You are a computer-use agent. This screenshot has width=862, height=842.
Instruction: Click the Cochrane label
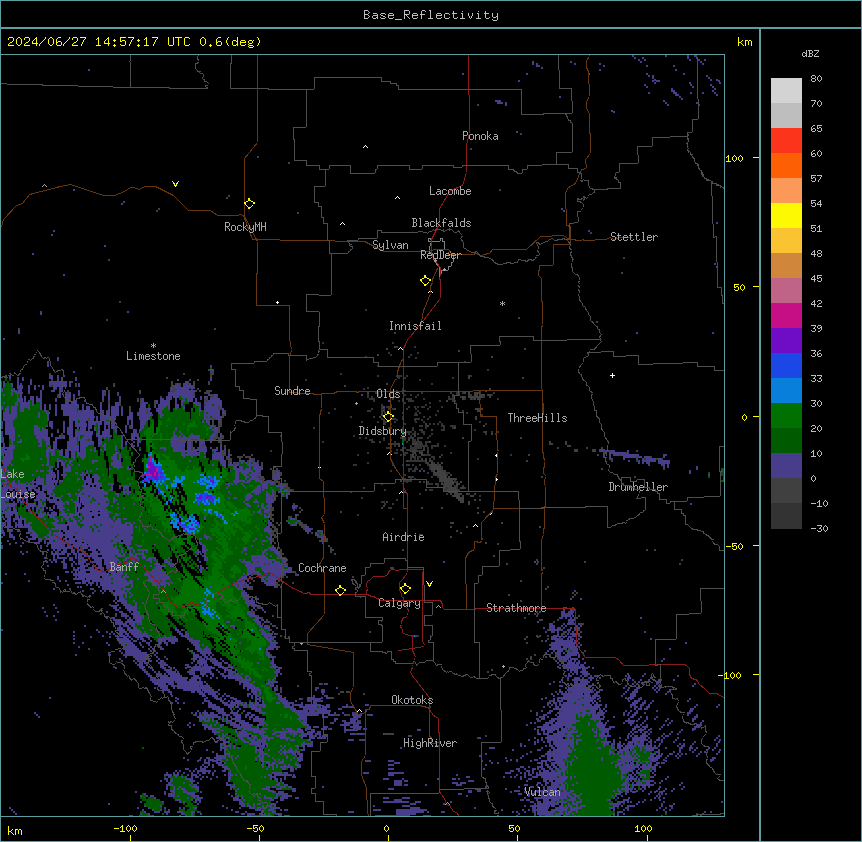pyautogui.click(x=322, y=568)
